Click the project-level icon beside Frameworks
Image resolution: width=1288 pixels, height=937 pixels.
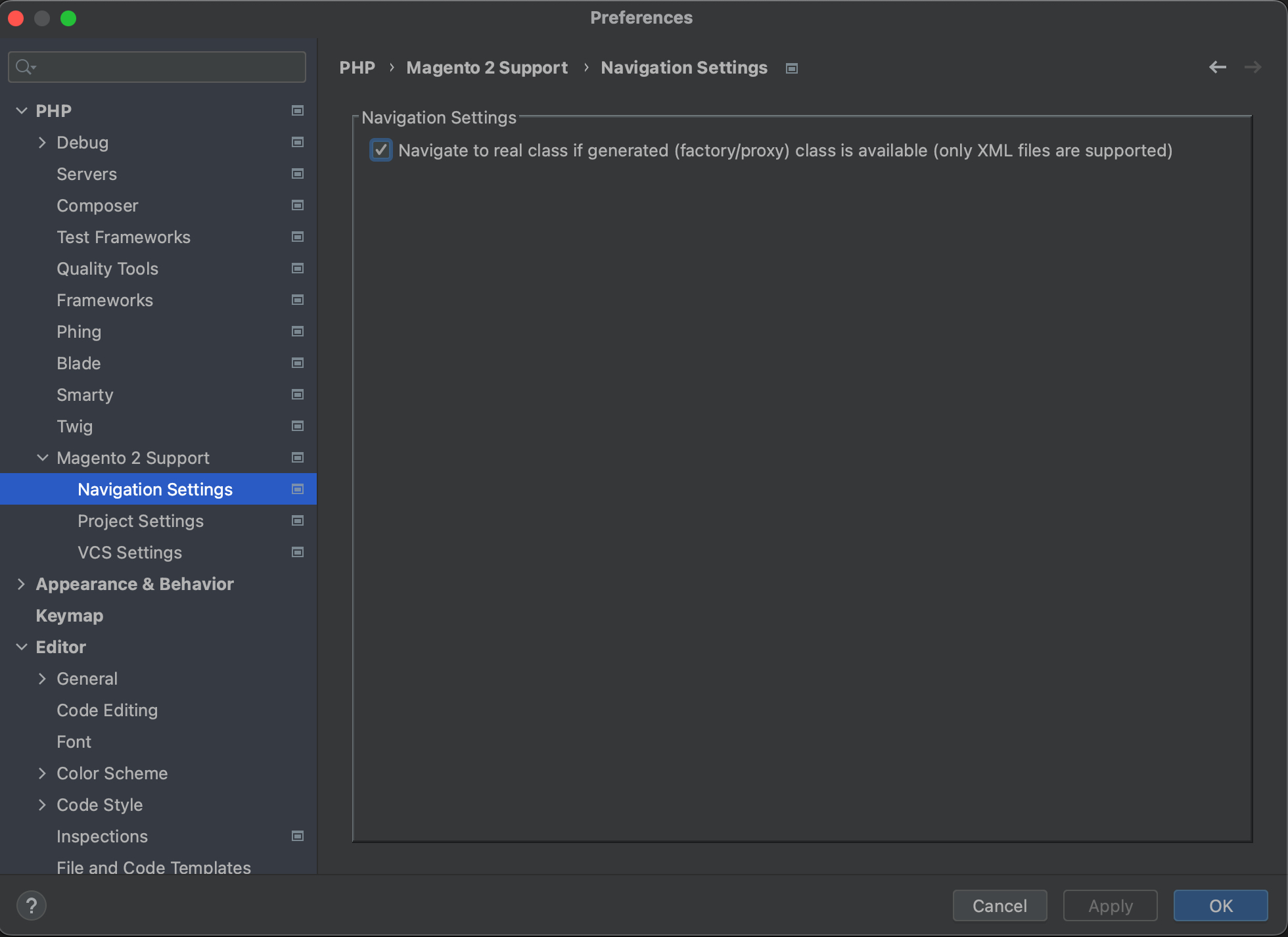[298, 300]
